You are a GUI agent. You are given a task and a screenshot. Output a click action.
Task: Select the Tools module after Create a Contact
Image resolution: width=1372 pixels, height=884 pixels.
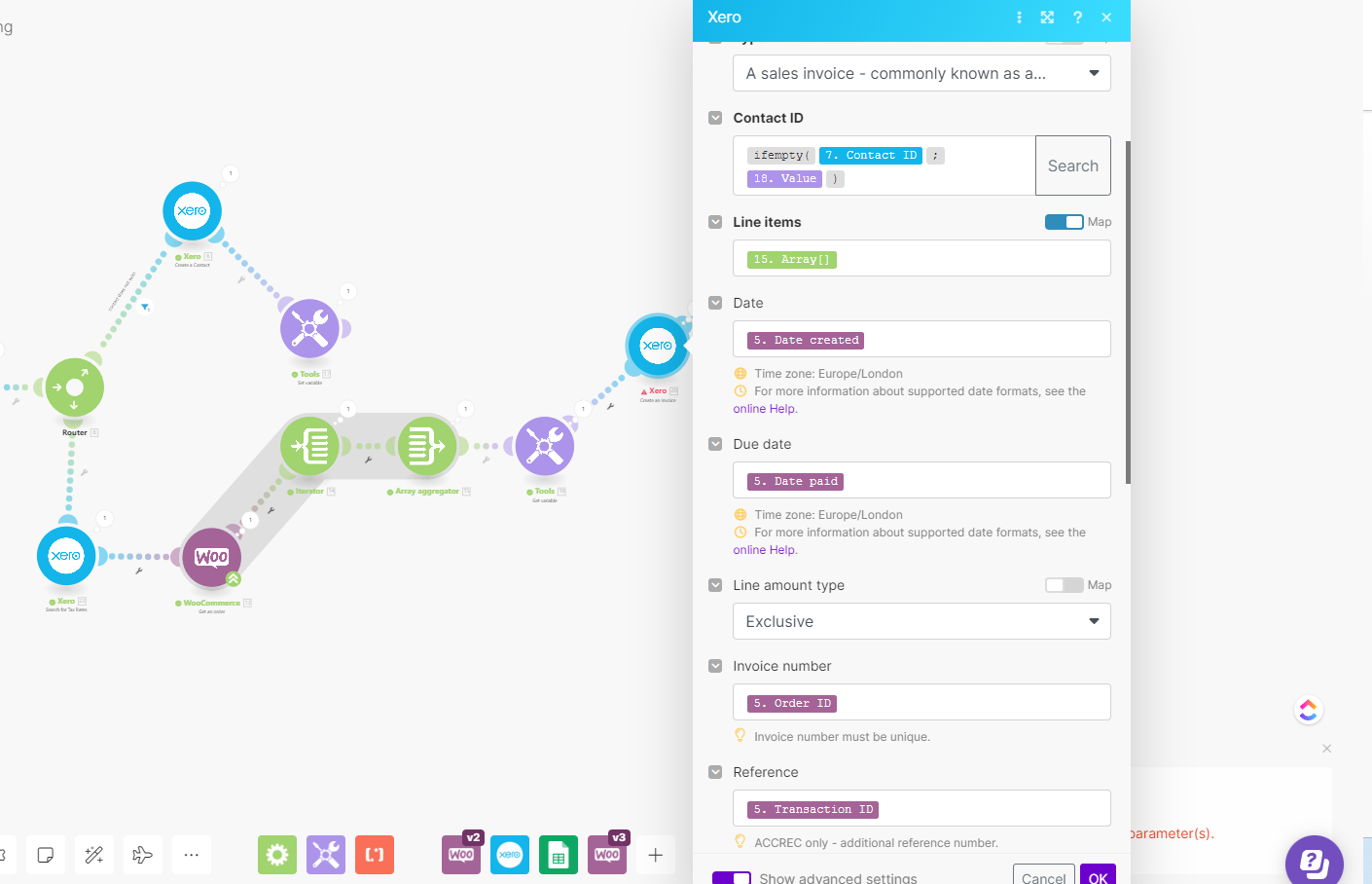pyautogui.click(x=309, y=328)
